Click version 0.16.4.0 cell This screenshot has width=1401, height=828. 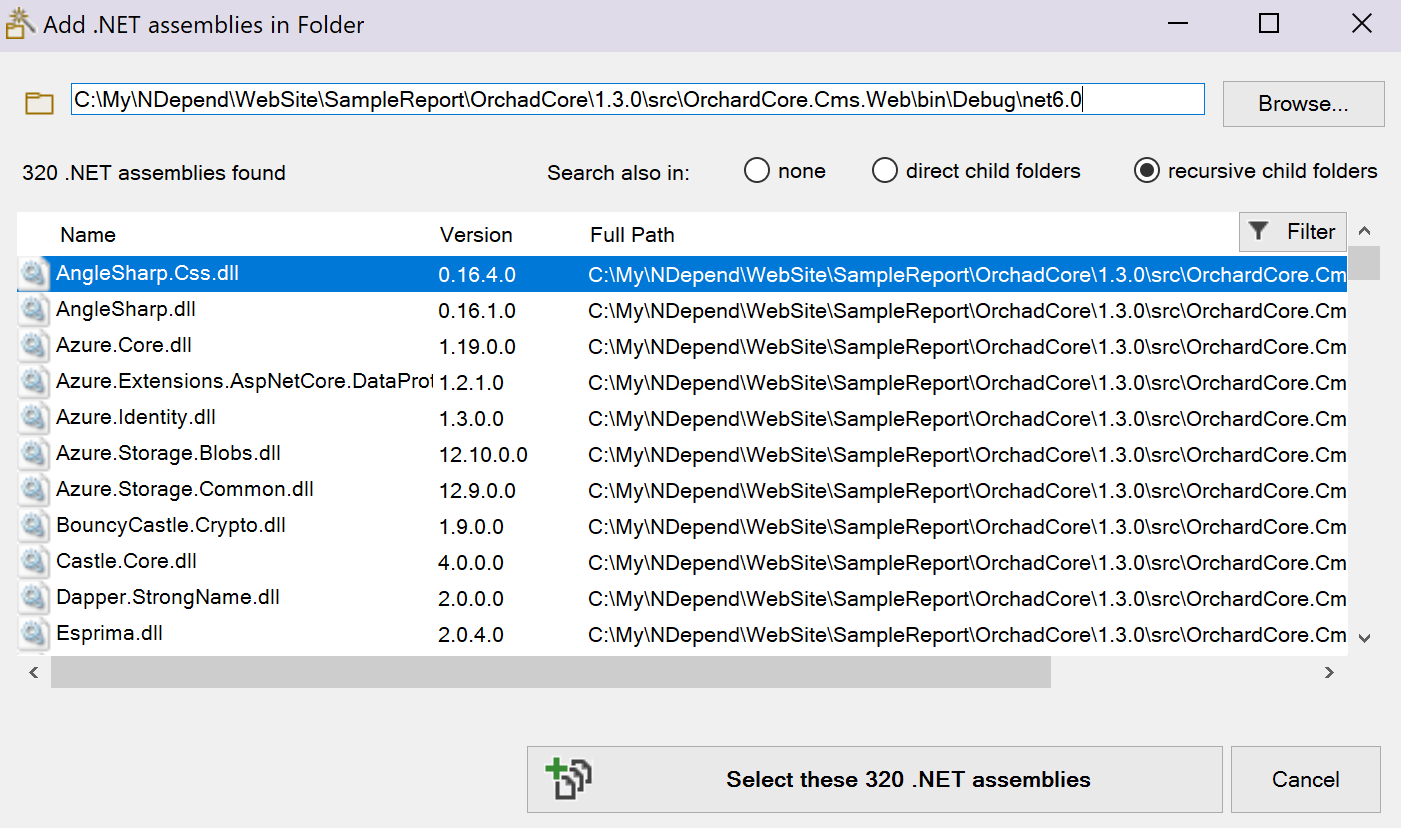pyautogui.click(x=477, y=275)
